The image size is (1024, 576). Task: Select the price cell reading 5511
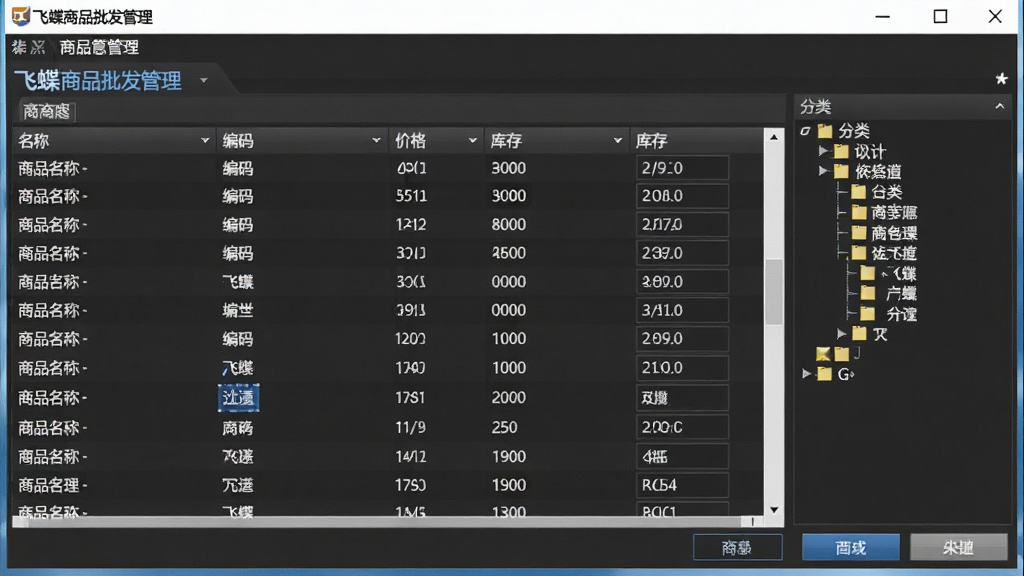411,196
